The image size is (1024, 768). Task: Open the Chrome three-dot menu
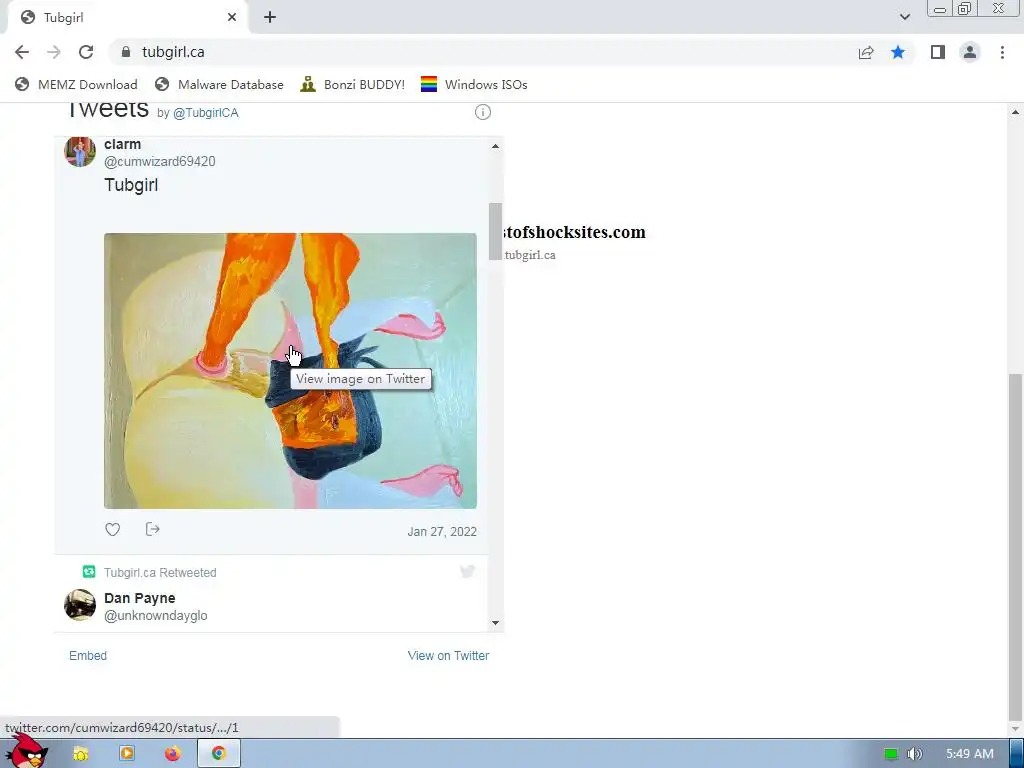point(1002,52)
